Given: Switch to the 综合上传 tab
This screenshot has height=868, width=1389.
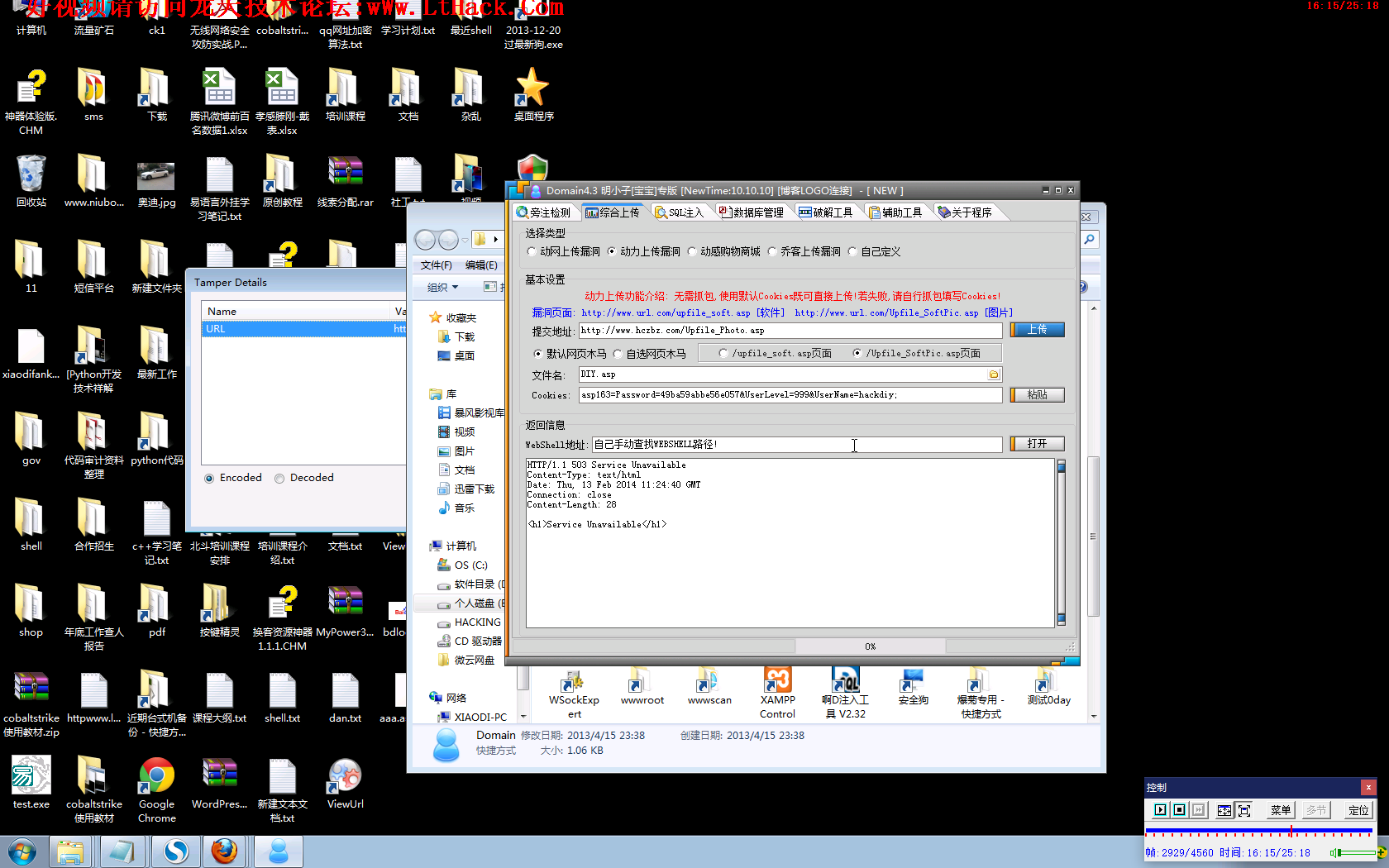Looking at the screenshot, I should (613, 212).
